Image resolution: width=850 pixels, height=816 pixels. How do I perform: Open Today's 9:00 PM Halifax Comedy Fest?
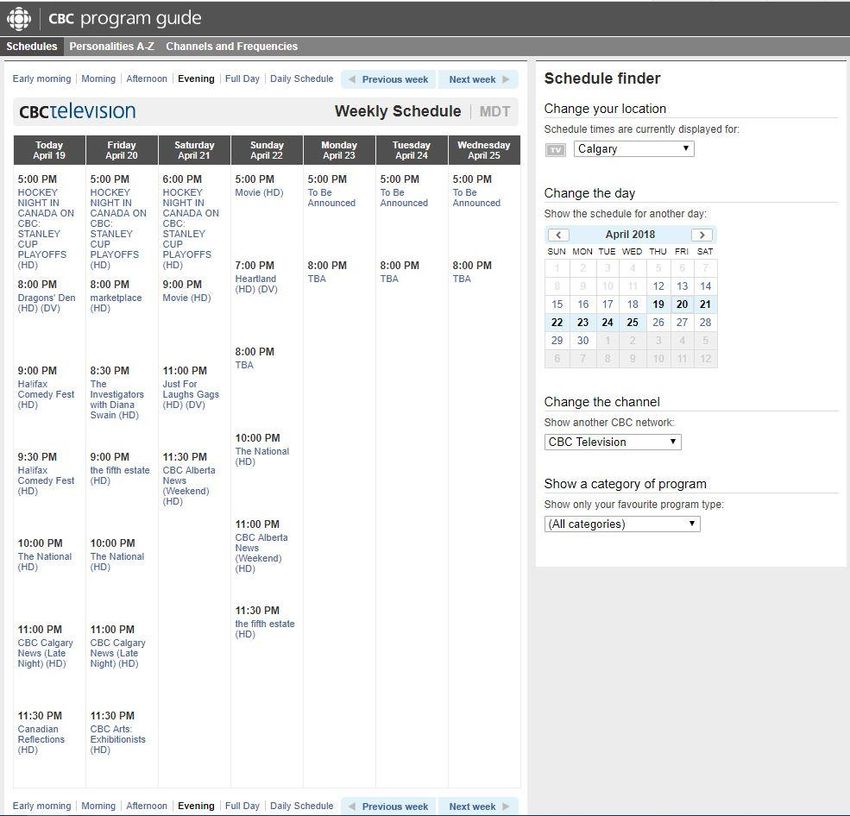click(46, 394)
